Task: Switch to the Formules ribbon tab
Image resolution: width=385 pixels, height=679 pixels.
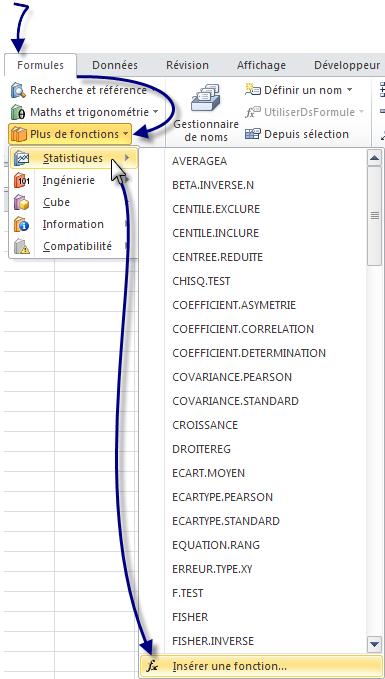Action: pyautogui.click(x=41, y=65)
